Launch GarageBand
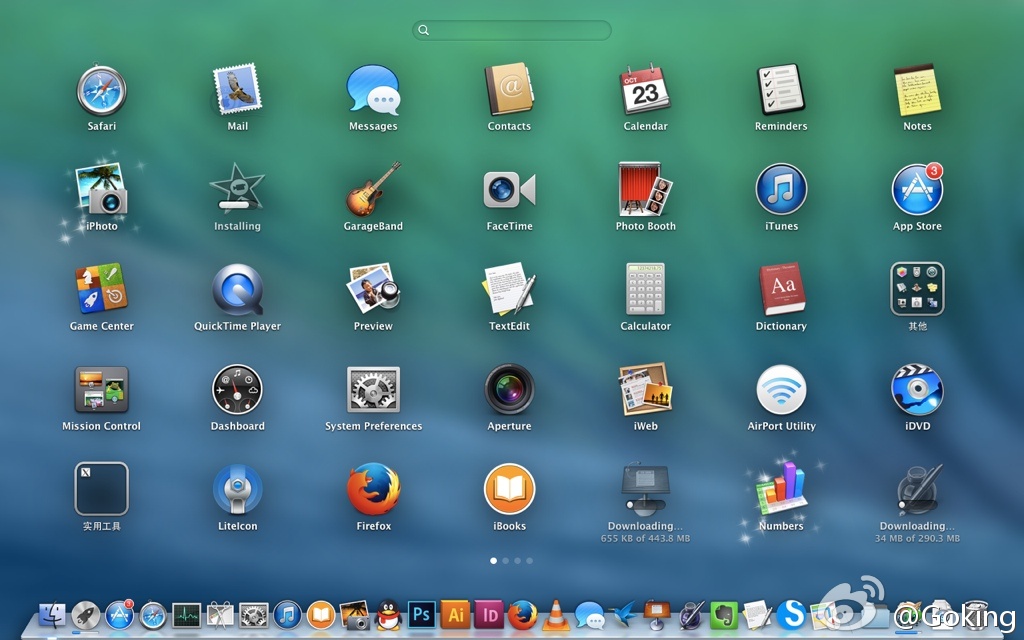The width and height of the screenshot is (1024, 640). coord(373,189)
